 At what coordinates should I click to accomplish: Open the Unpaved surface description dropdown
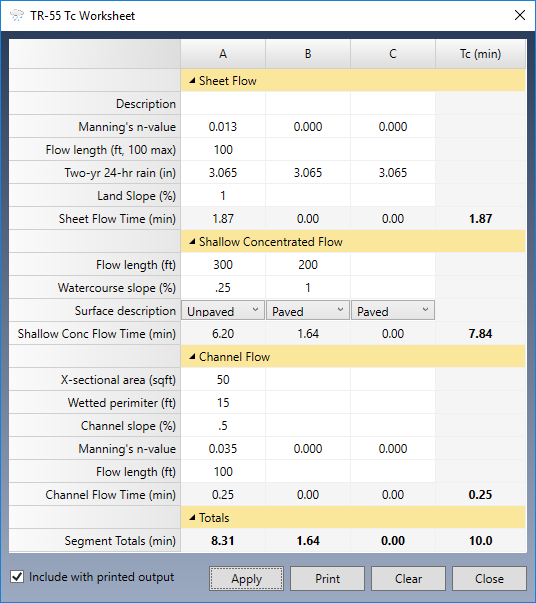pos(223,311)
